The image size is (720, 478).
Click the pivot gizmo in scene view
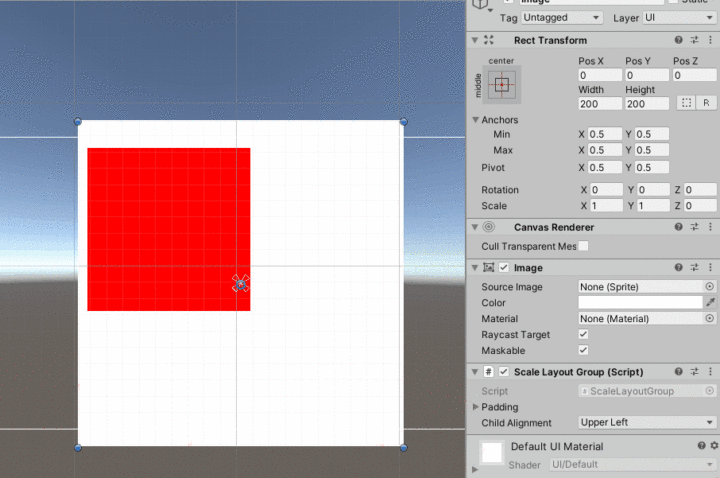coord(240,284)
